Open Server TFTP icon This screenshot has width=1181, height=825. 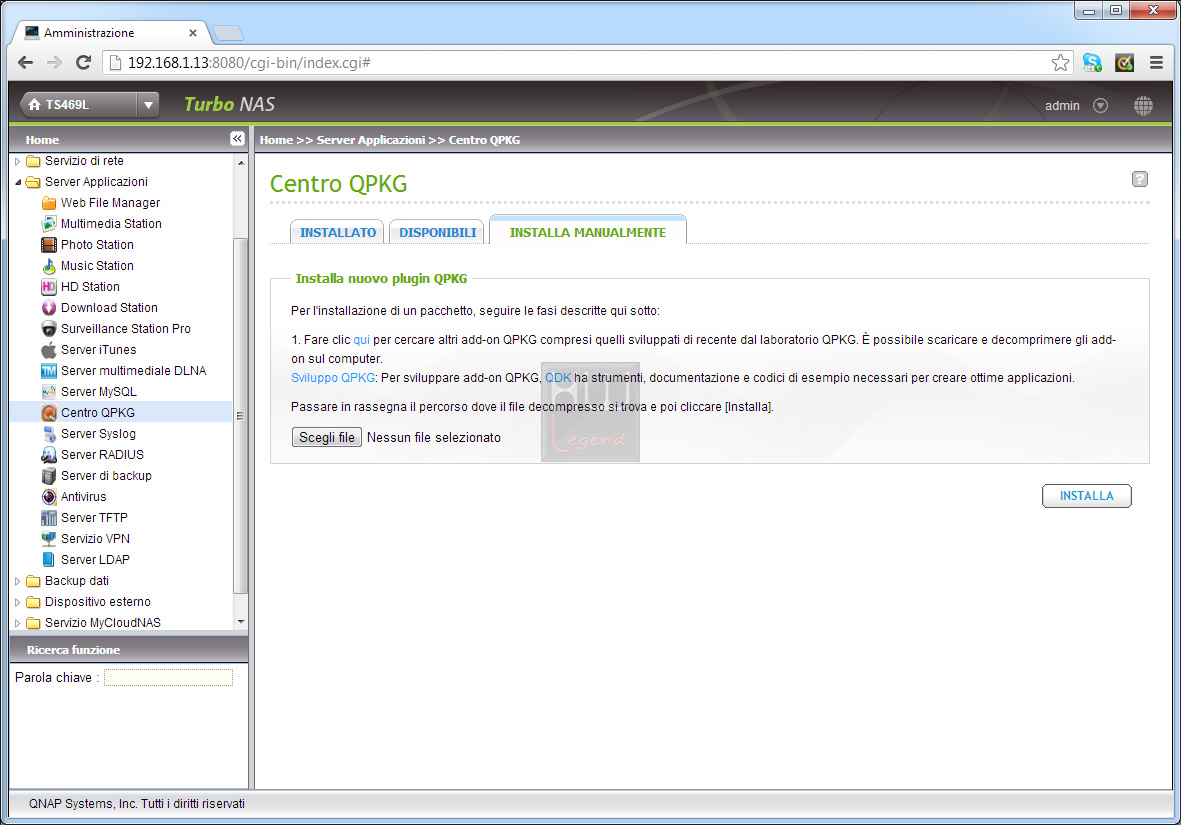(x=49, y=518)
